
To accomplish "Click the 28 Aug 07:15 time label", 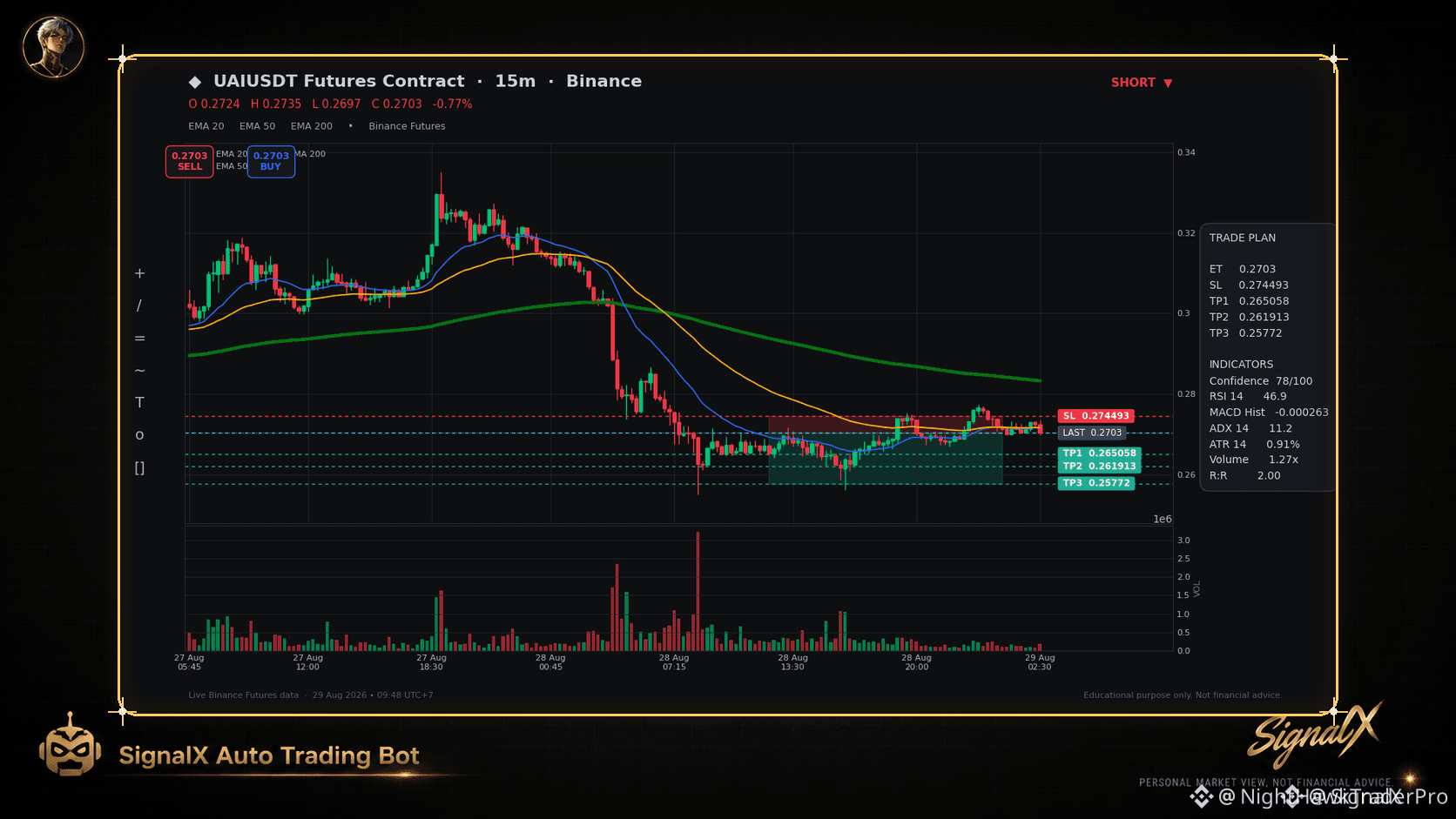I will point(674,662).
